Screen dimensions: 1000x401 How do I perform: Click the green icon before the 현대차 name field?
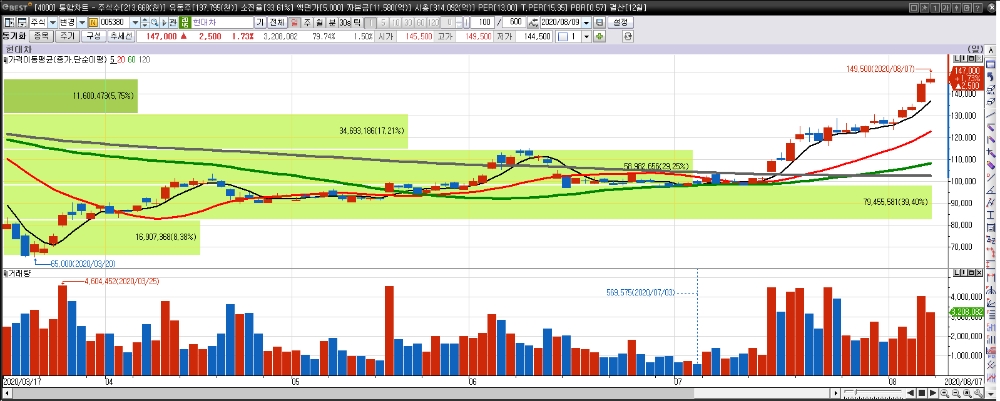(x=185, y=23)
